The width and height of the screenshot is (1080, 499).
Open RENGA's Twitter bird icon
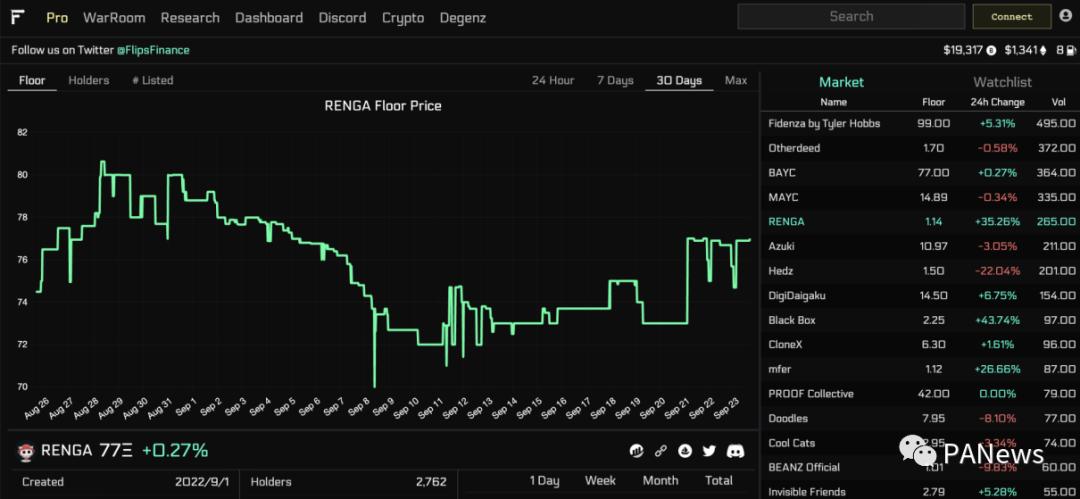(709, 452)
